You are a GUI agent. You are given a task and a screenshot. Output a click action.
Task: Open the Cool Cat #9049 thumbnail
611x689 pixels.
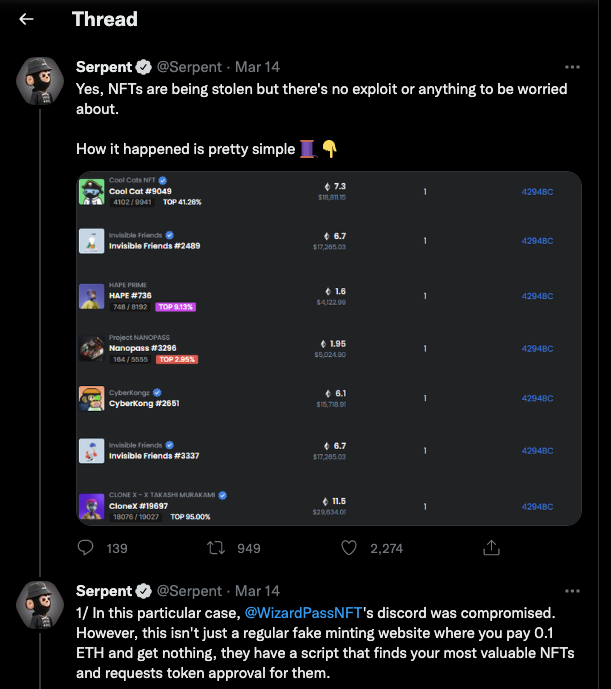pyautogui.click(x=91, y=192)
